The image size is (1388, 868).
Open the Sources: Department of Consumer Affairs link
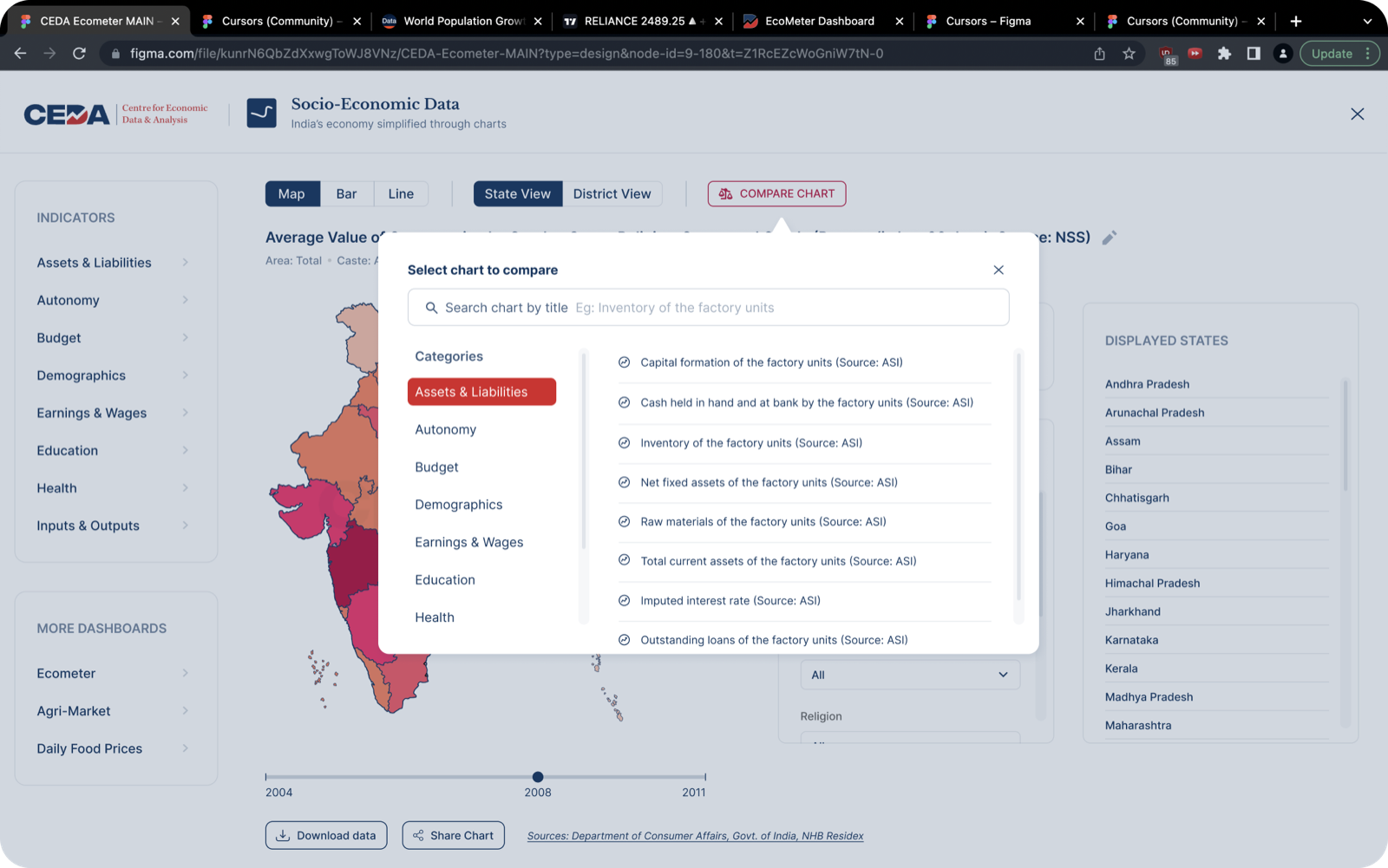(x=696, y=836)
